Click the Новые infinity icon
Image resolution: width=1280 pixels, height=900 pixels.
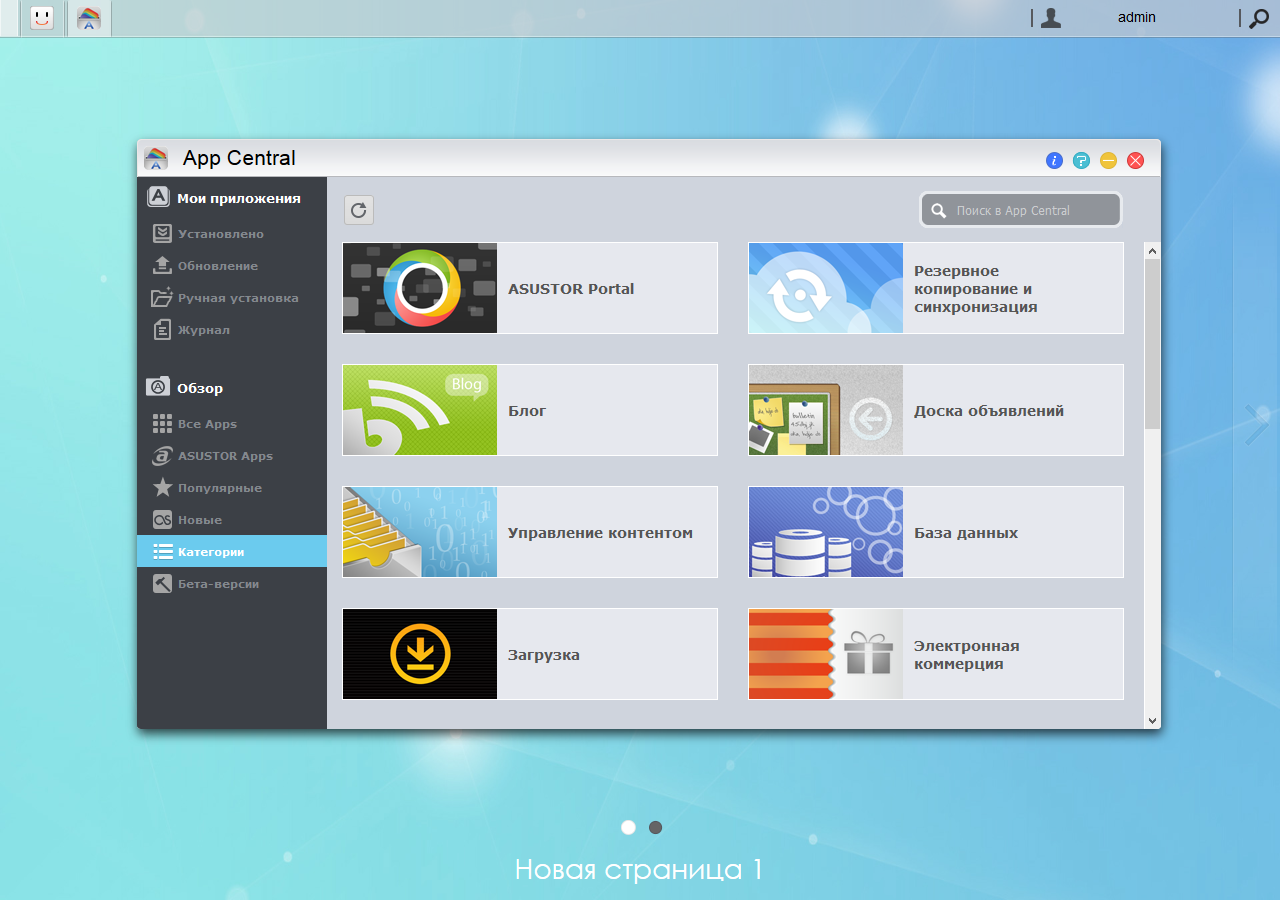pyautogui.click(x=162, y=520)
